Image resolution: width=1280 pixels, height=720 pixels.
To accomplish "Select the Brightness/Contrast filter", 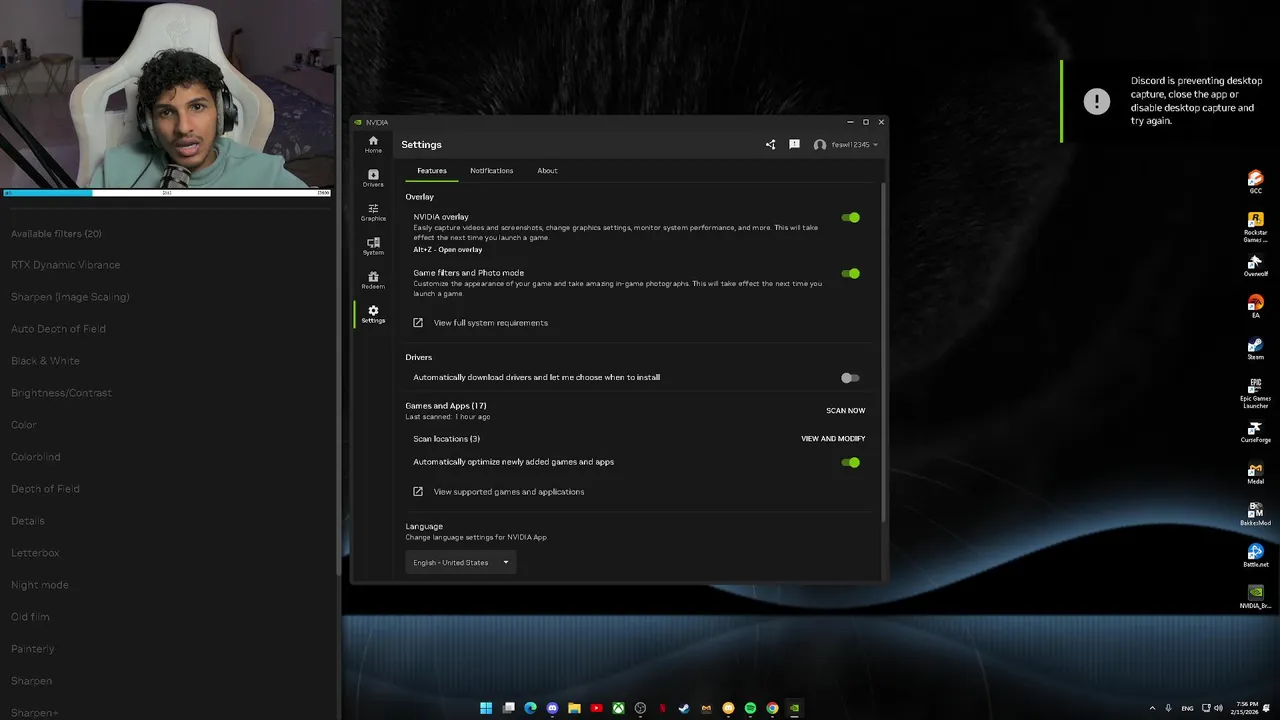I will tap(61, 393).
